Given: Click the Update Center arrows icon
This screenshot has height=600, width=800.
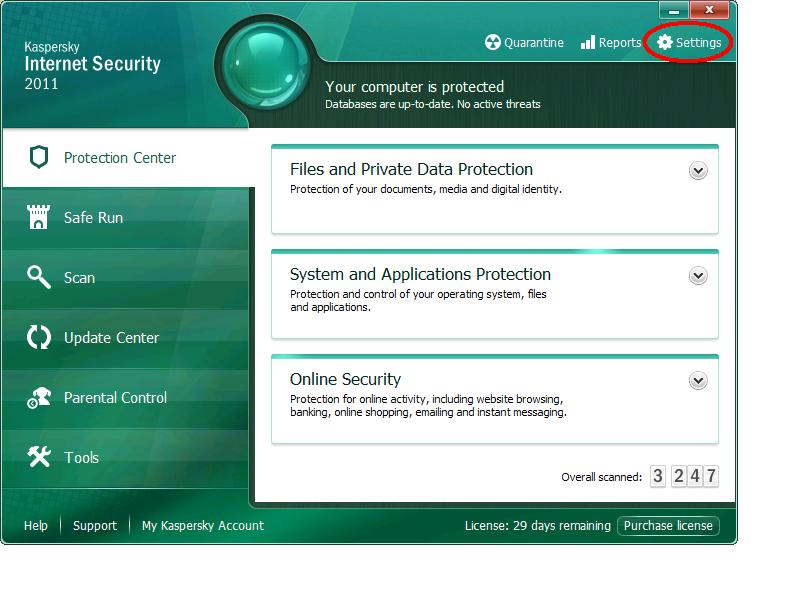Looking at the screenshot, I should pyautogui.click(x=39, y=337).
